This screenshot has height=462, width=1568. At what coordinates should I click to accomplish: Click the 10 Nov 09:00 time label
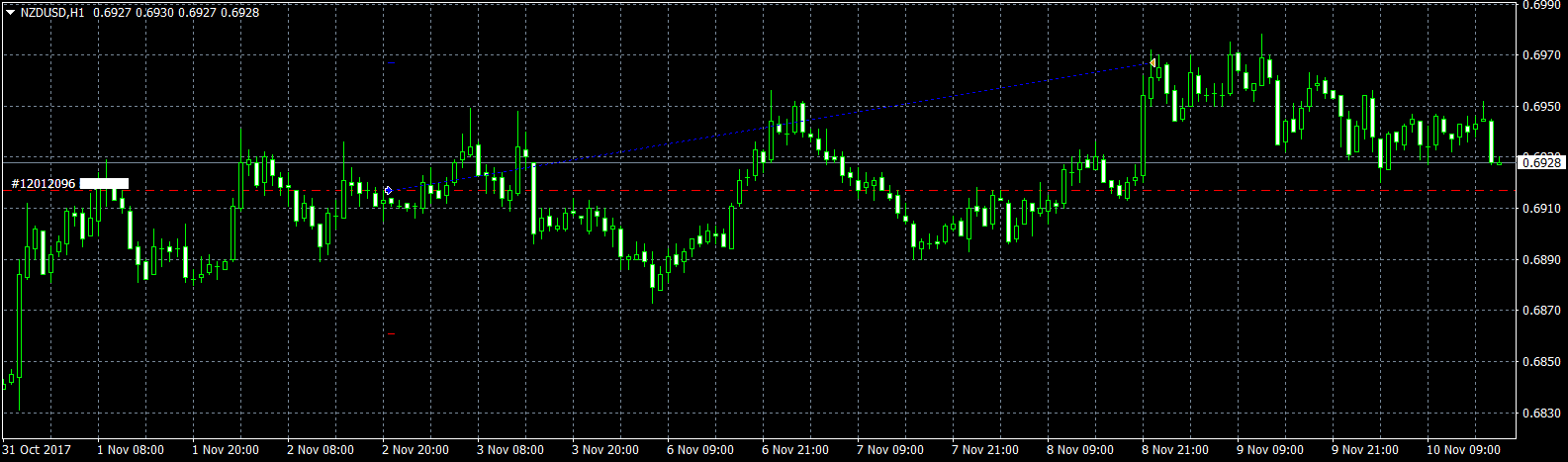click(1463, 450)
